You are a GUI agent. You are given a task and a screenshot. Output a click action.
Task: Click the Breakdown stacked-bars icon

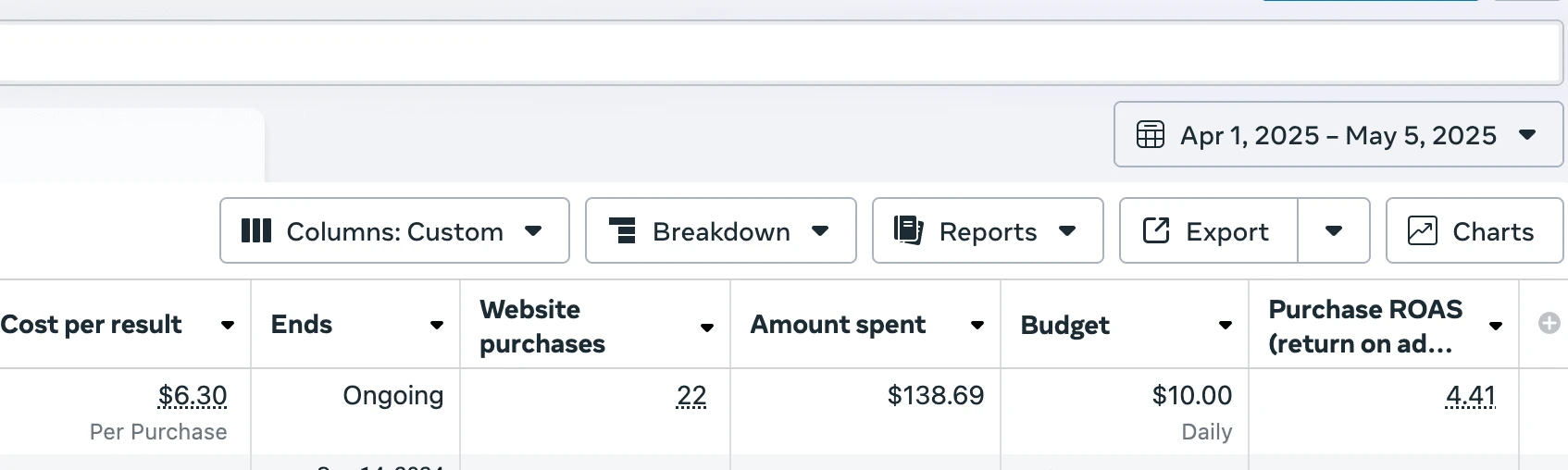coord(624,231)
